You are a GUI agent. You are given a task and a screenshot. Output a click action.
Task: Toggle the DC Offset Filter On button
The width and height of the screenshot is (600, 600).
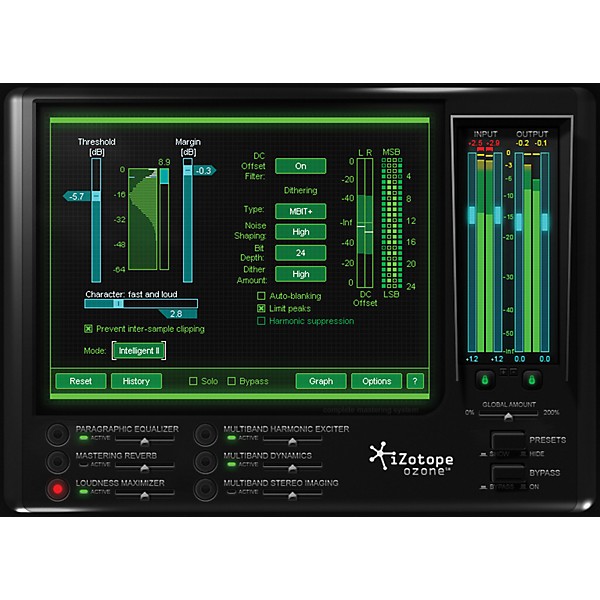tap(301, 166)
